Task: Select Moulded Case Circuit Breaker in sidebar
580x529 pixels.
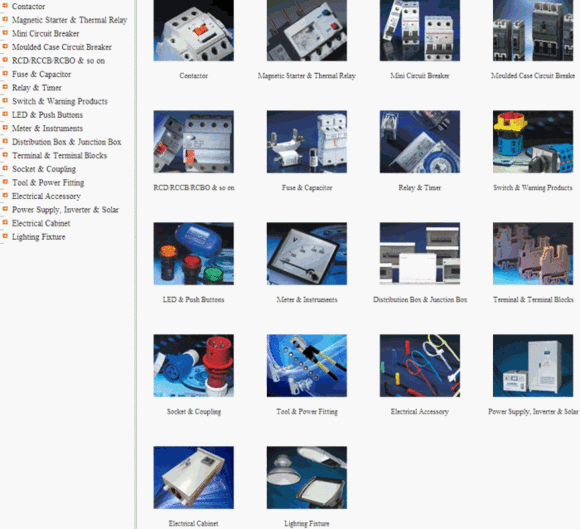Action: pyautogui.click(x=62, y=47)
